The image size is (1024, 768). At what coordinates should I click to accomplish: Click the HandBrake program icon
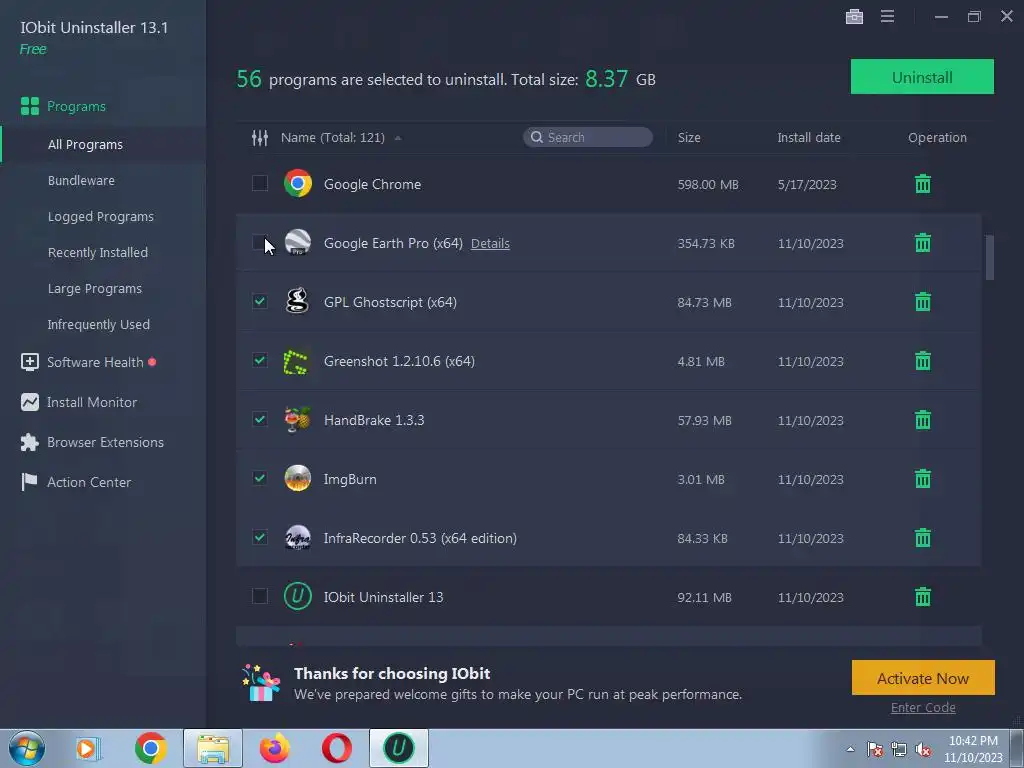click(297, 420)
